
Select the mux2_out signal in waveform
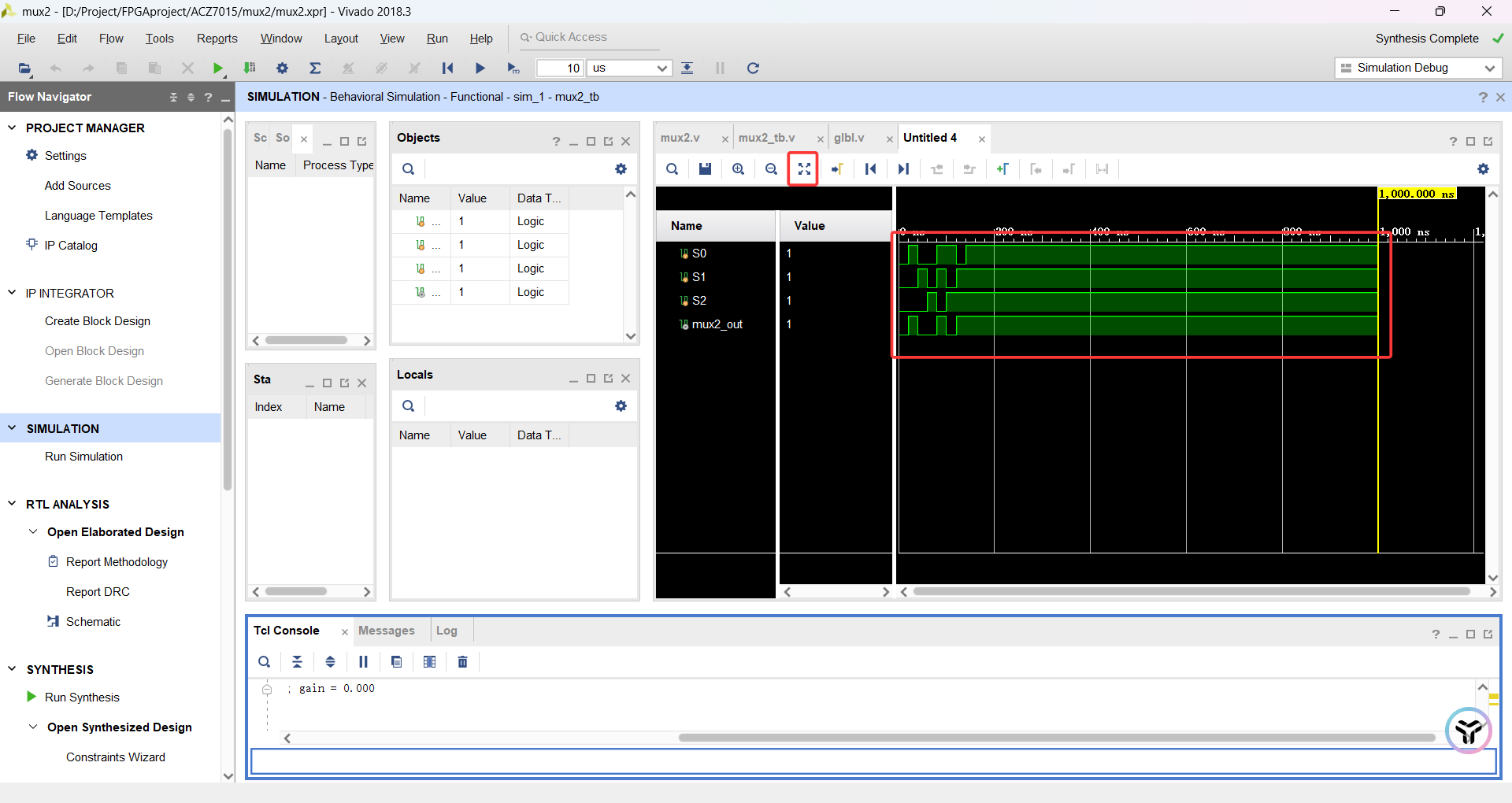717,324
